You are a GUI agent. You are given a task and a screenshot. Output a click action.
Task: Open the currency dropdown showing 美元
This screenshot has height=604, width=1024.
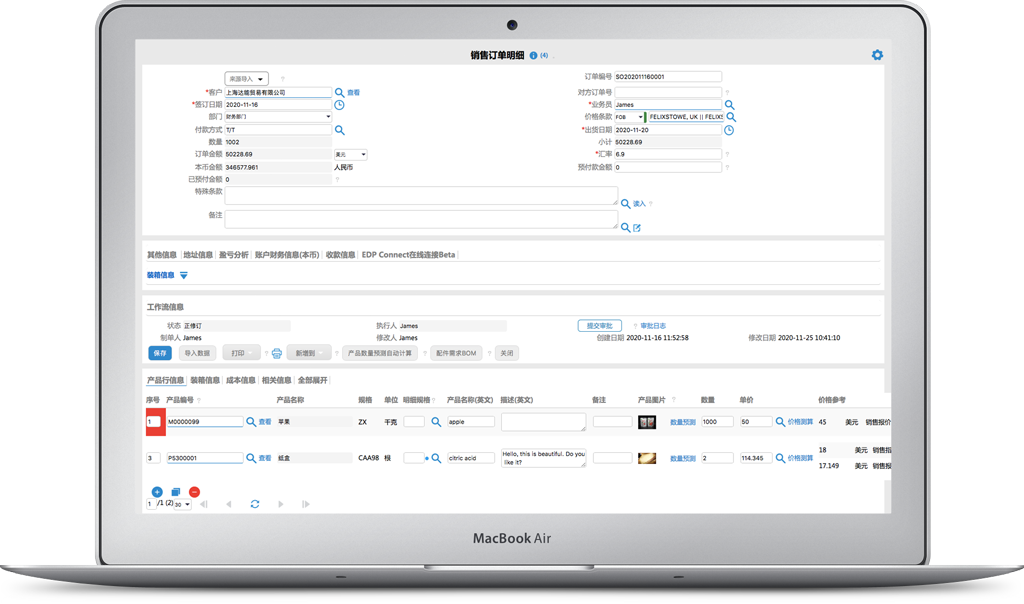[350, 155]
